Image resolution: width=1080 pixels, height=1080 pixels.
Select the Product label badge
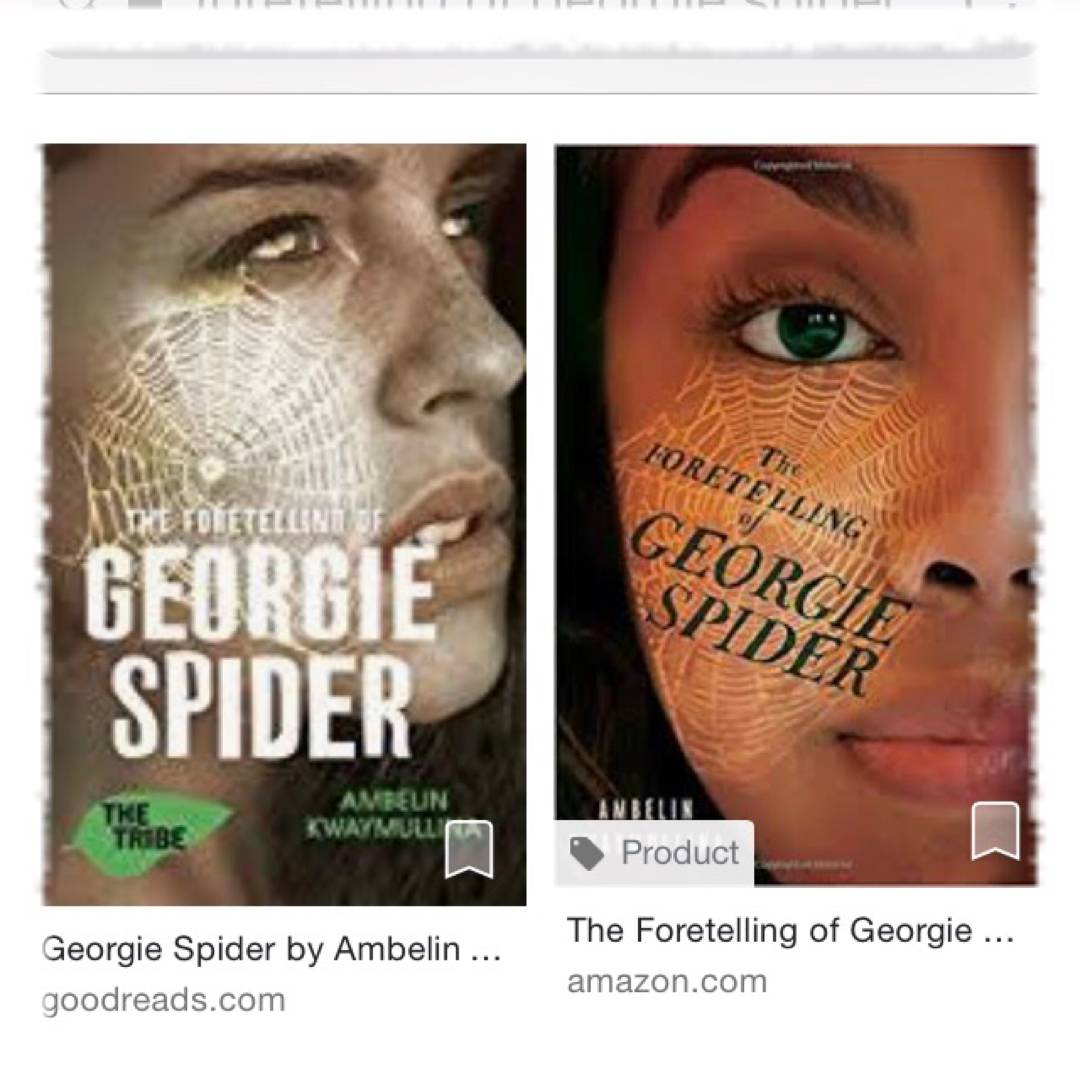(654, 853)
